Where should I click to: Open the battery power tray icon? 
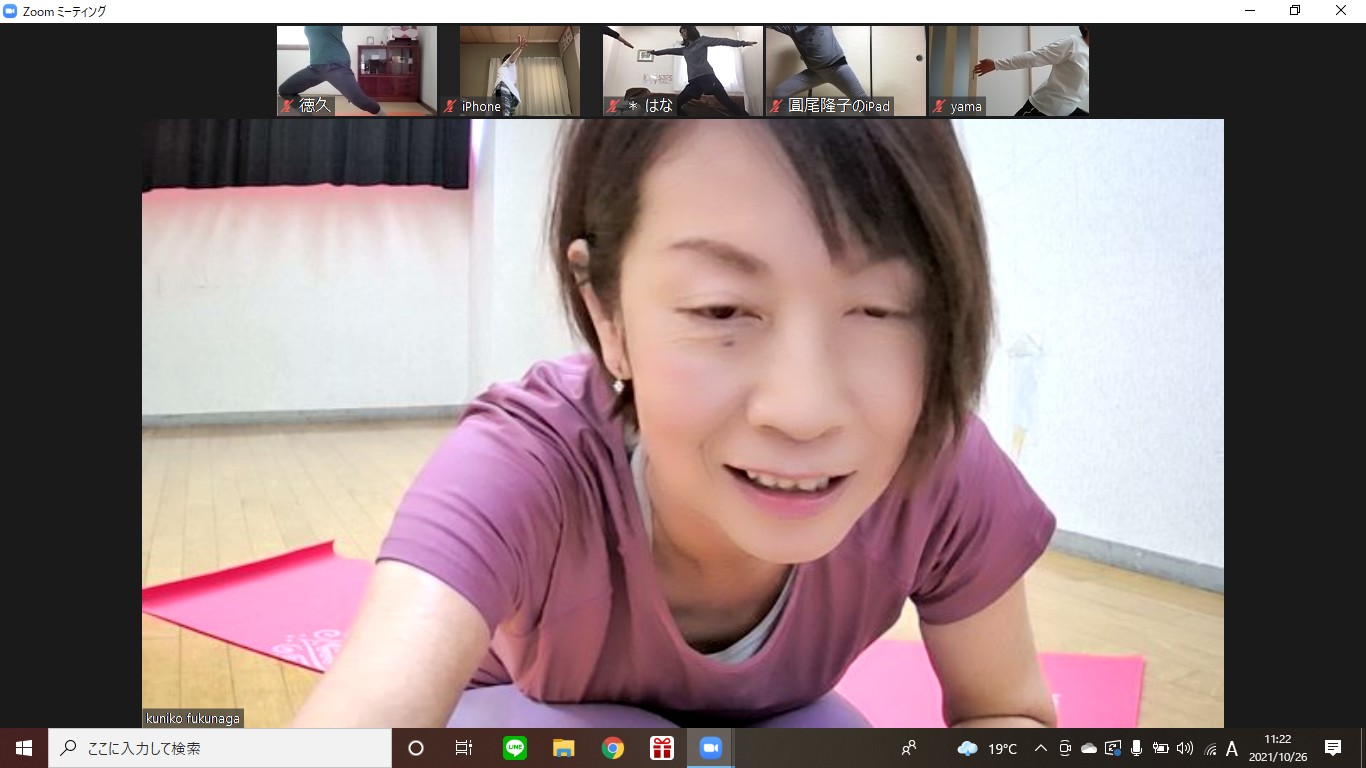pos(1161,748)
